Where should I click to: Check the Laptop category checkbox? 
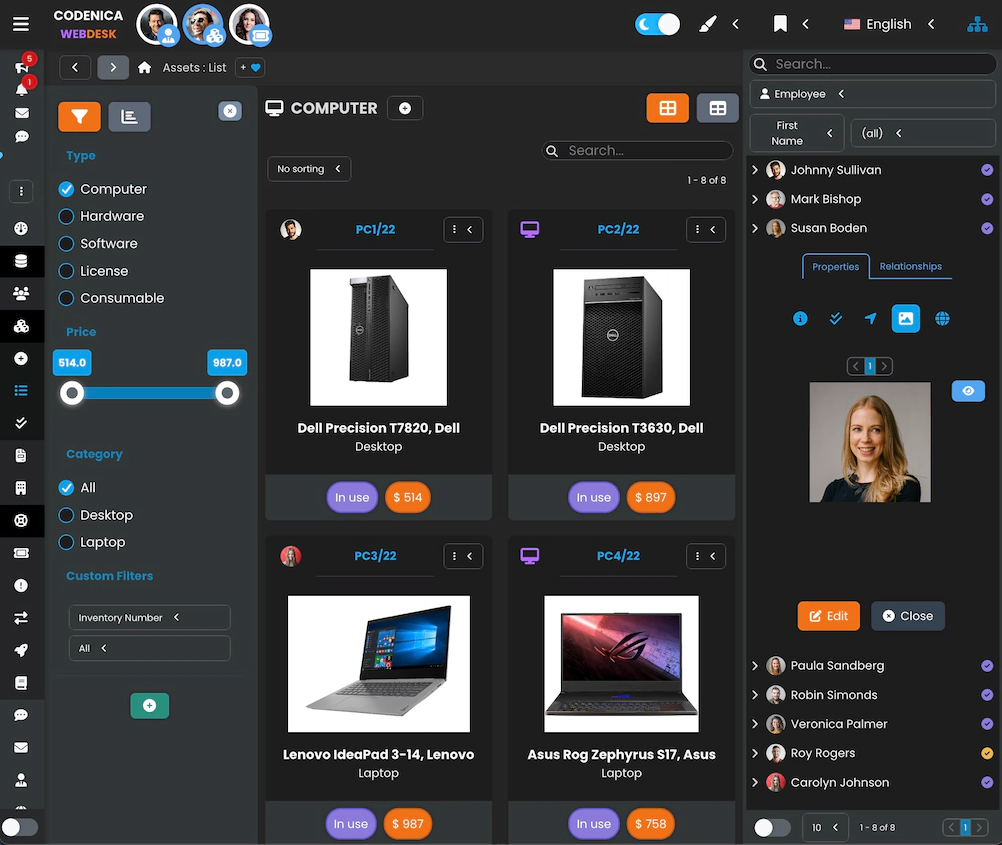point(65,542)
